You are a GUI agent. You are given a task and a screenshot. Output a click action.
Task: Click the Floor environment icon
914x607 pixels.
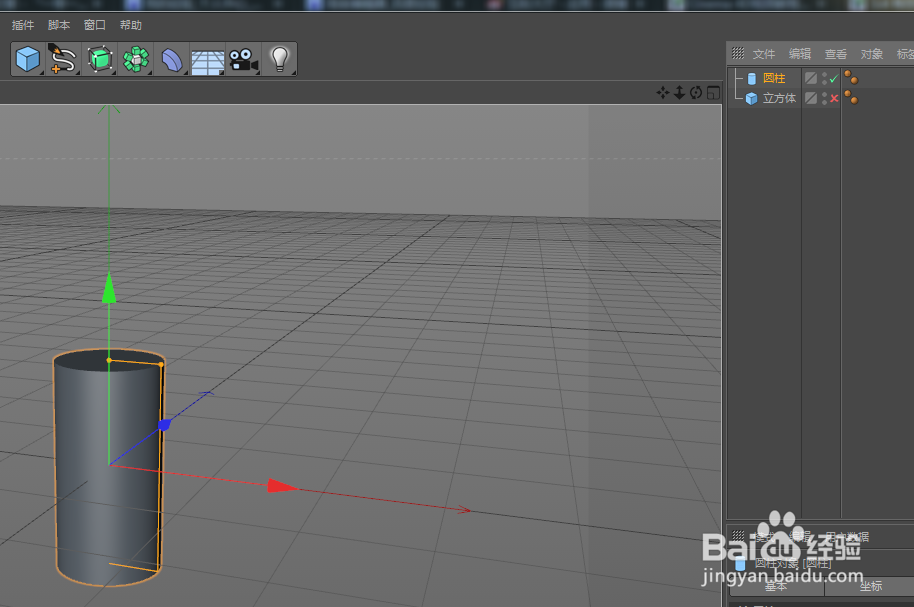point(206,58)
